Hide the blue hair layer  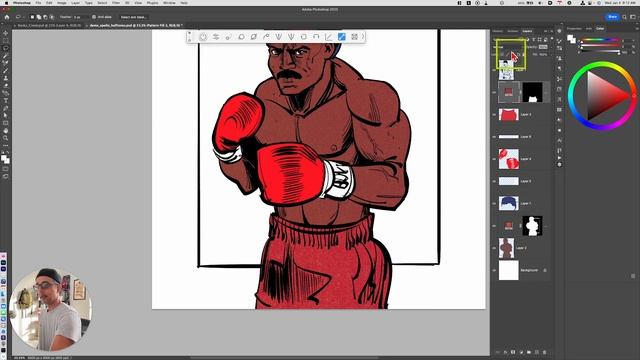[494, 203]
